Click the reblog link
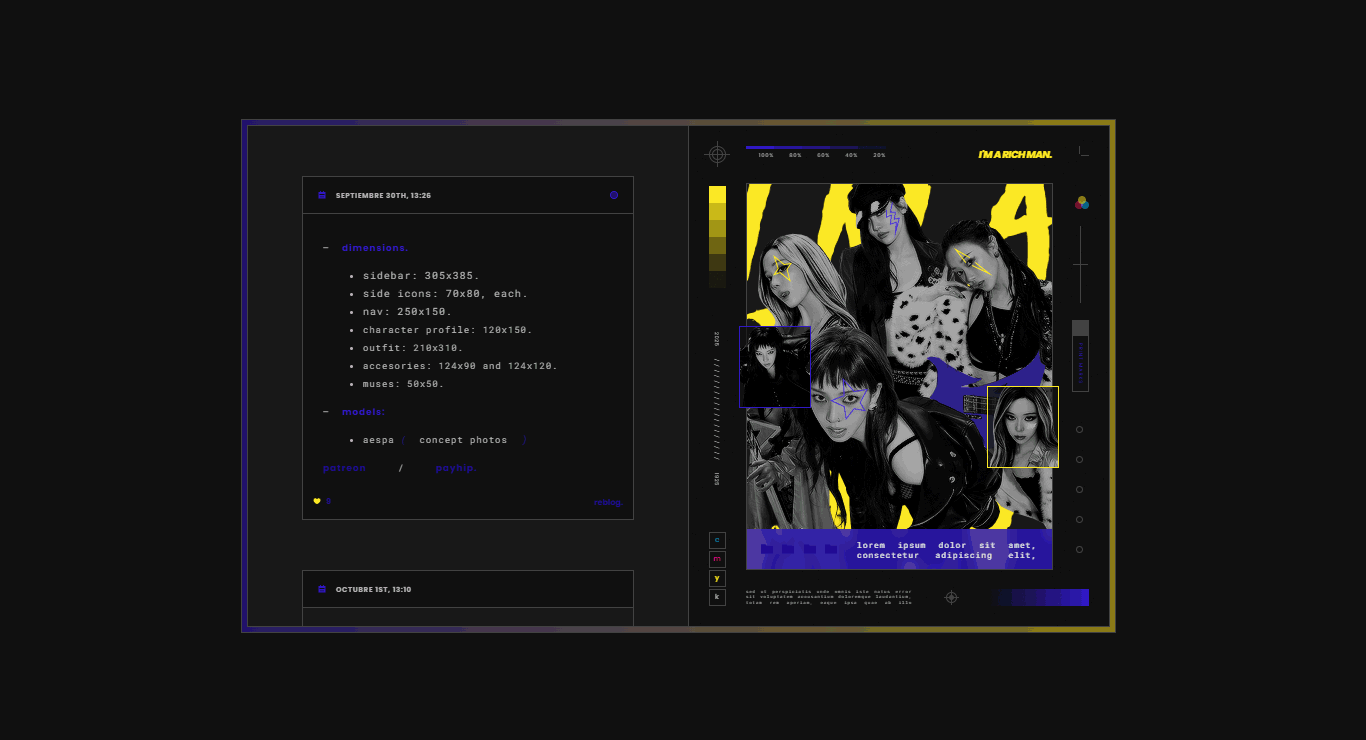 [x=608, y=503]
